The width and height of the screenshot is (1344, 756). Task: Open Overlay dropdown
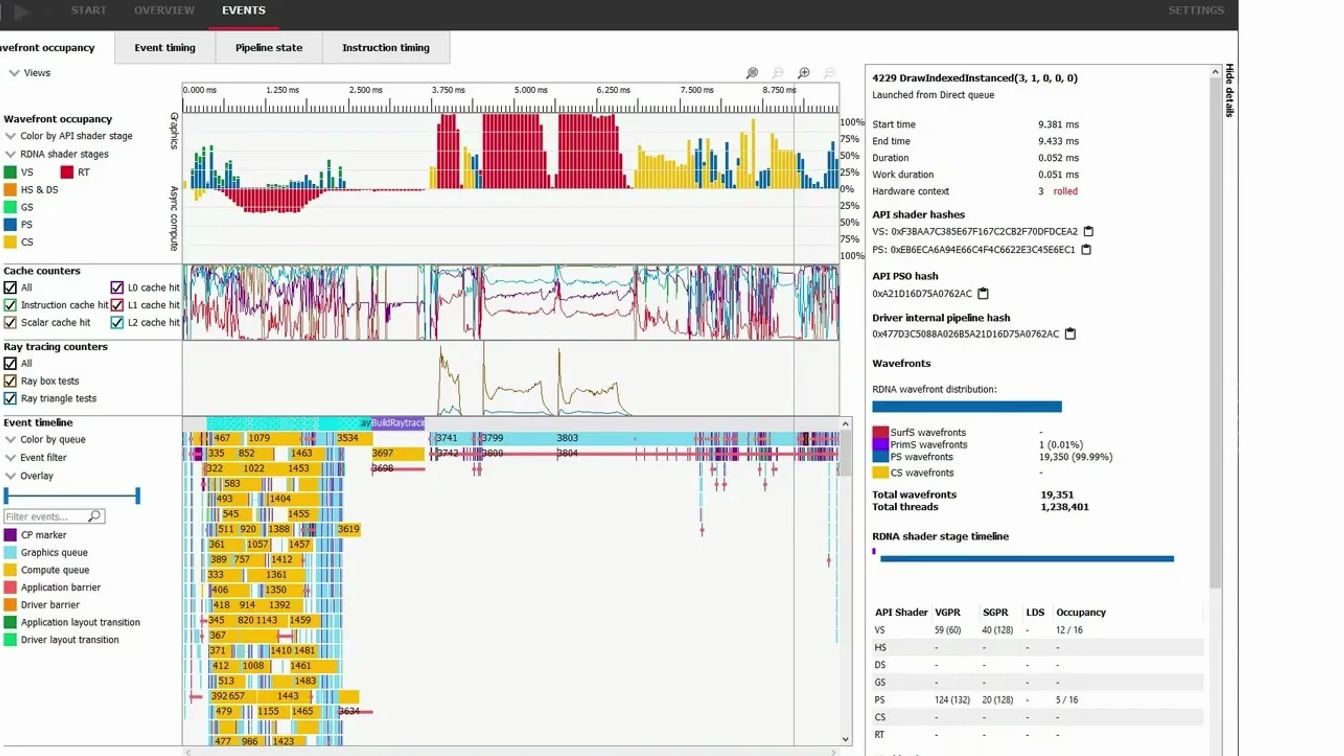(x=30, y=476)
